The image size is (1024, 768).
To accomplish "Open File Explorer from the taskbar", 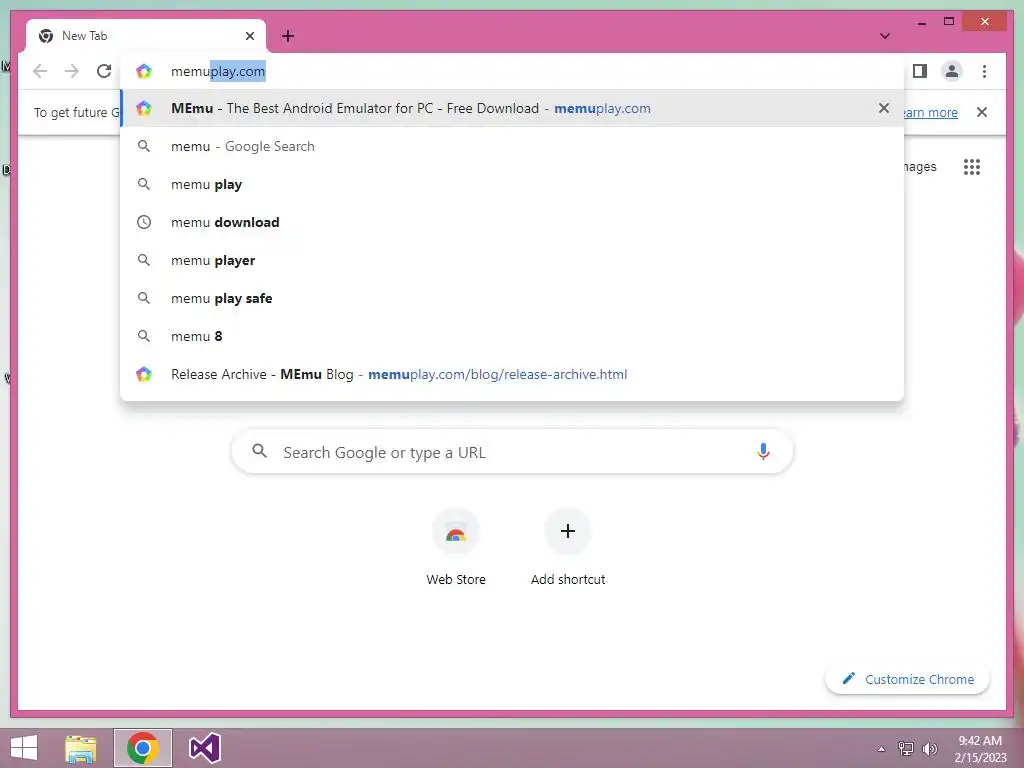I will coord(80,748).
